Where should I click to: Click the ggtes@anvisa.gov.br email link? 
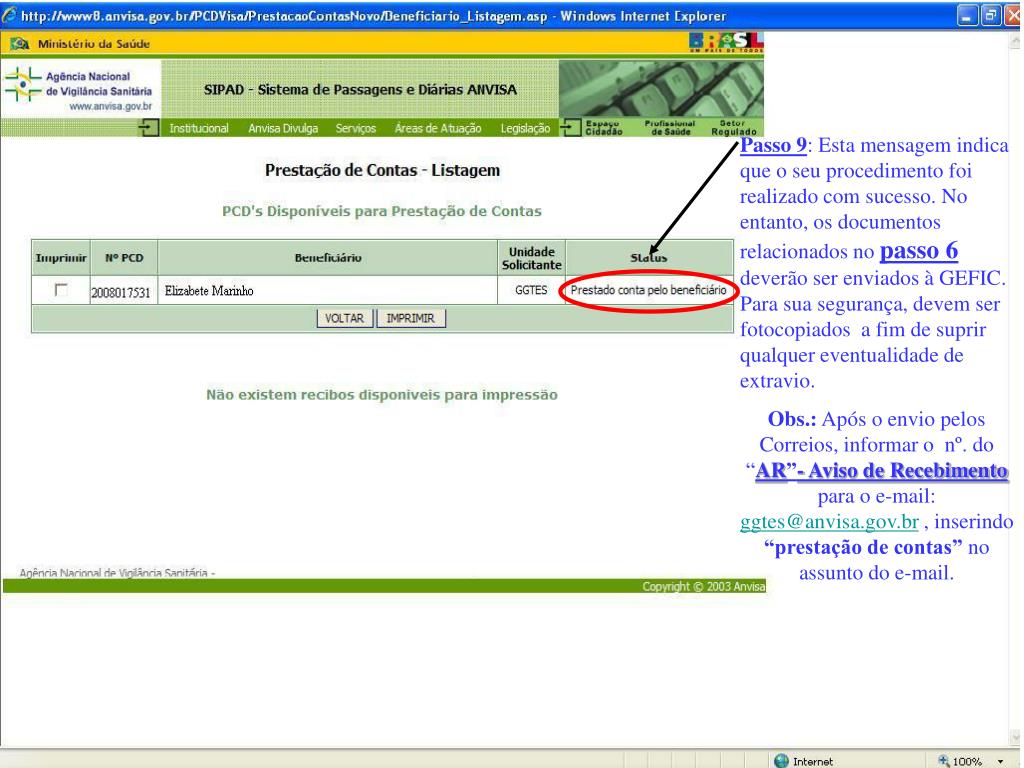829,523
